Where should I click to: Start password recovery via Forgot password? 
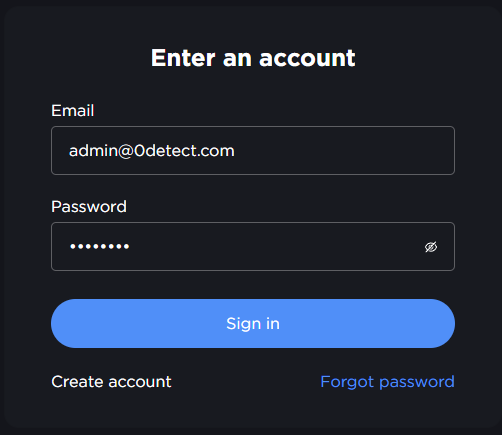click(387, 382)
